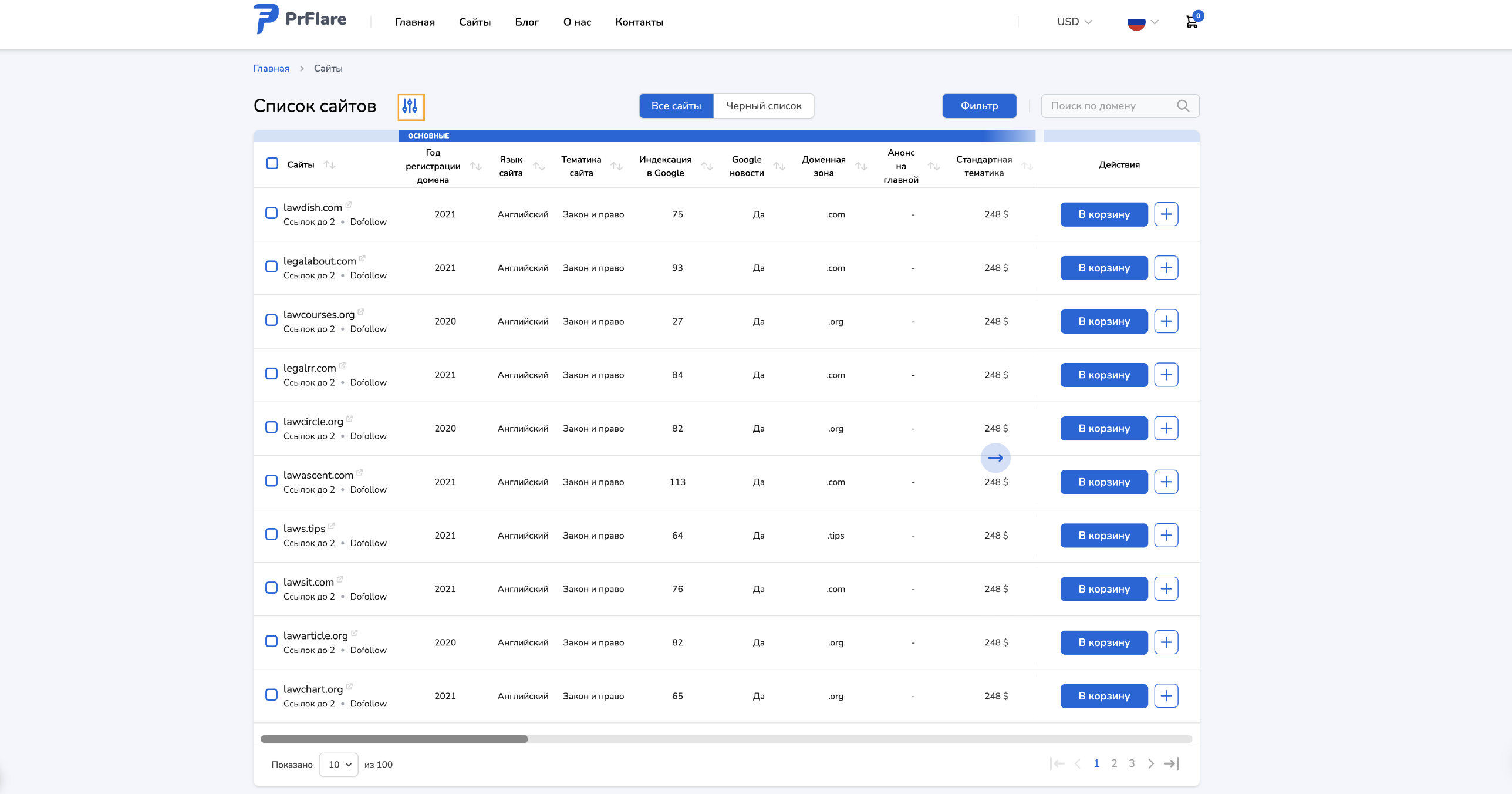Focus the Поиск по домену search field
This screenshot has width=1512, height=794.
[1119, 106]
